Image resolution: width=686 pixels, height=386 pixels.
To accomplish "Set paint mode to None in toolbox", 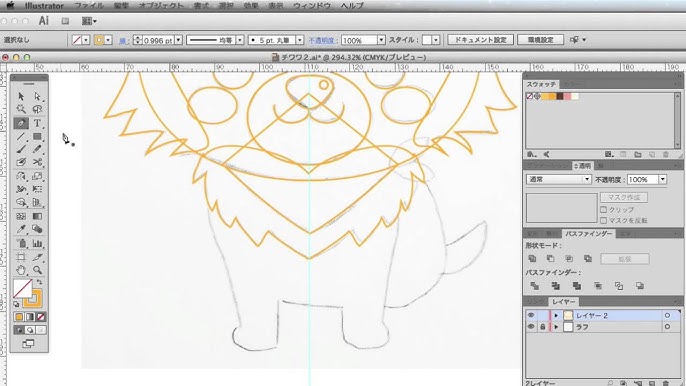I will point(41,316).
